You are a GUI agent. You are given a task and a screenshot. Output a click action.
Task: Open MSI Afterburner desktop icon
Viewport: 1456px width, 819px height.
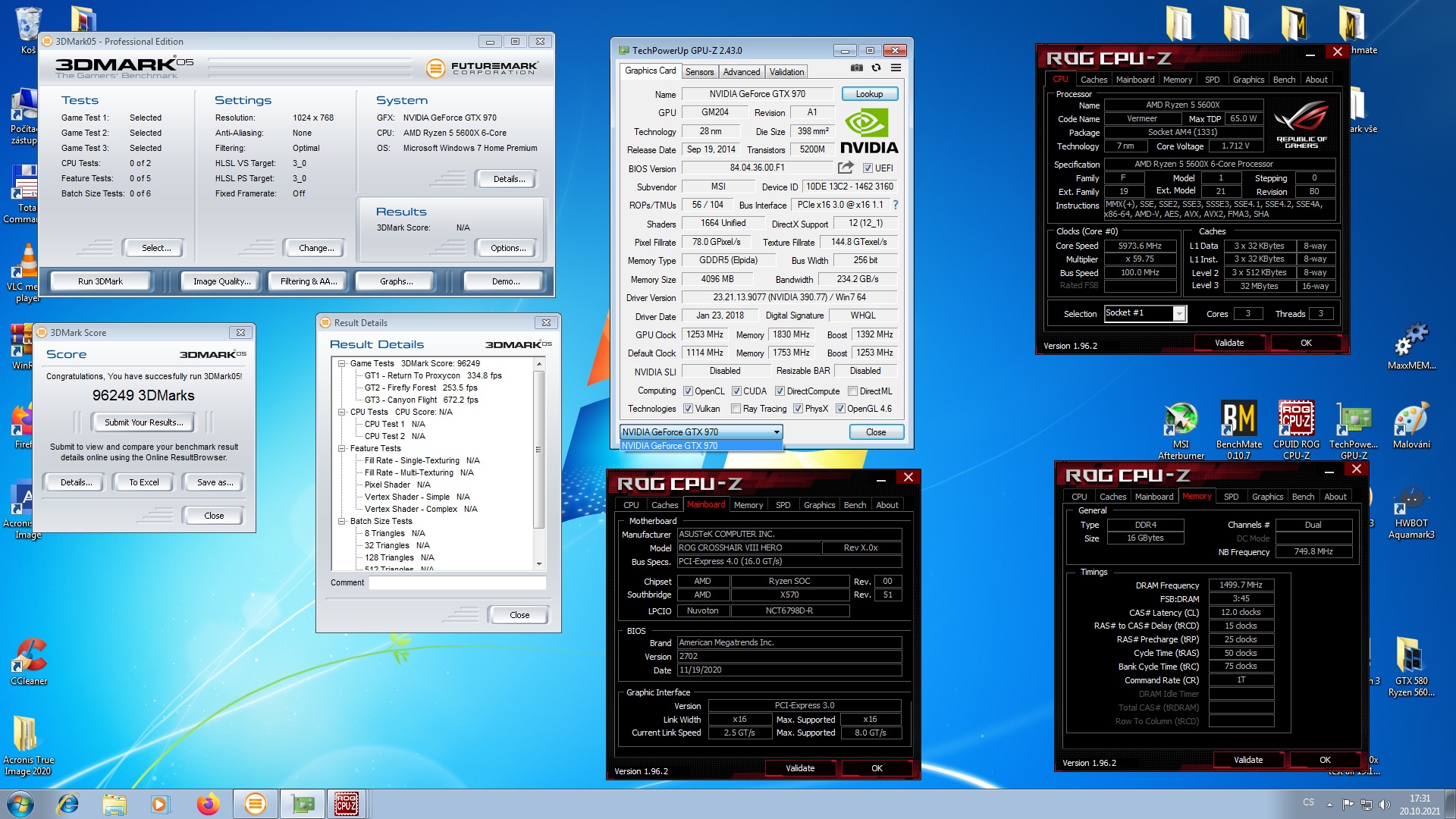1181,430
